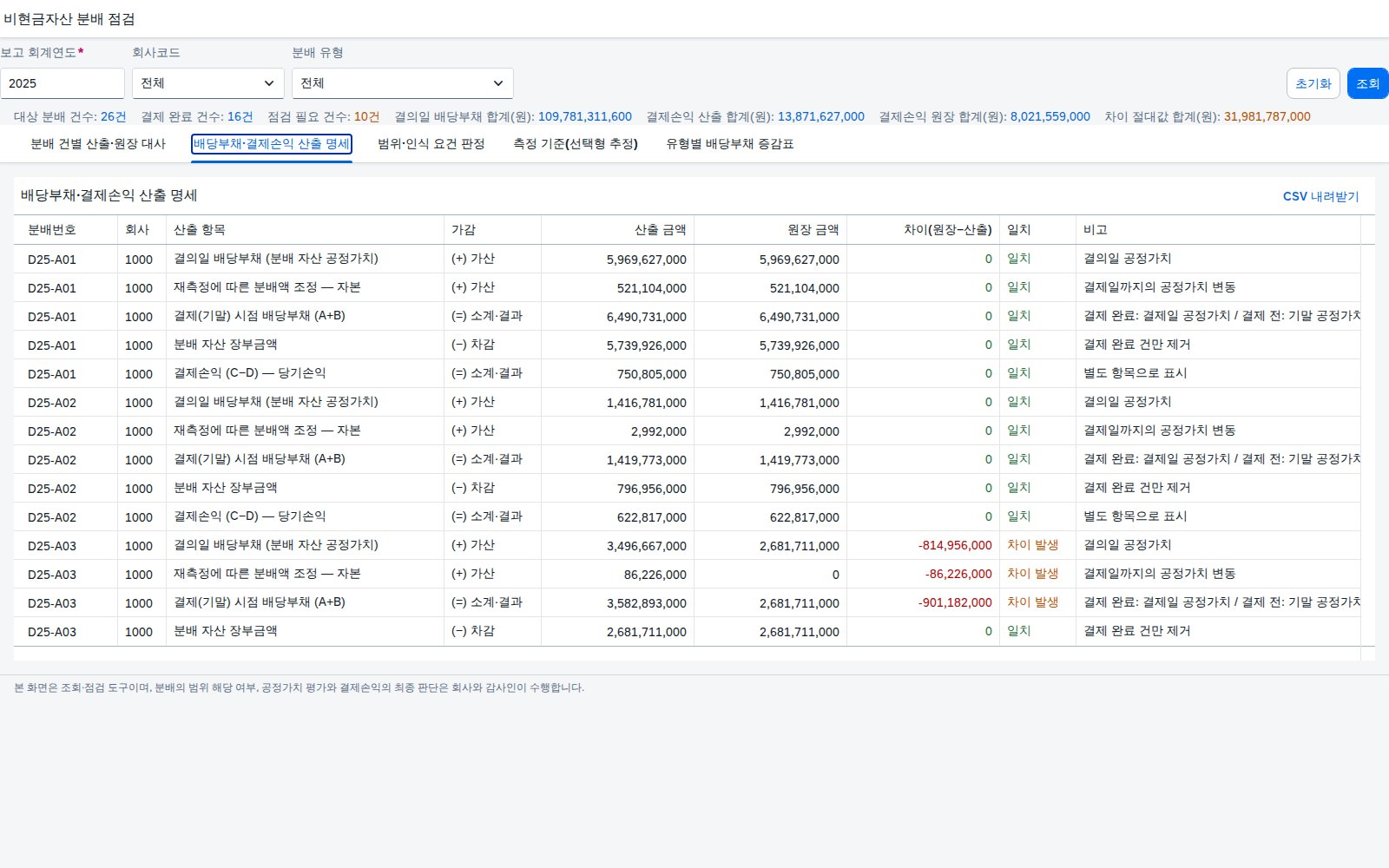Click 일치 status in 750,805,000 row
1389x868 pixels.
point(1019,373)
